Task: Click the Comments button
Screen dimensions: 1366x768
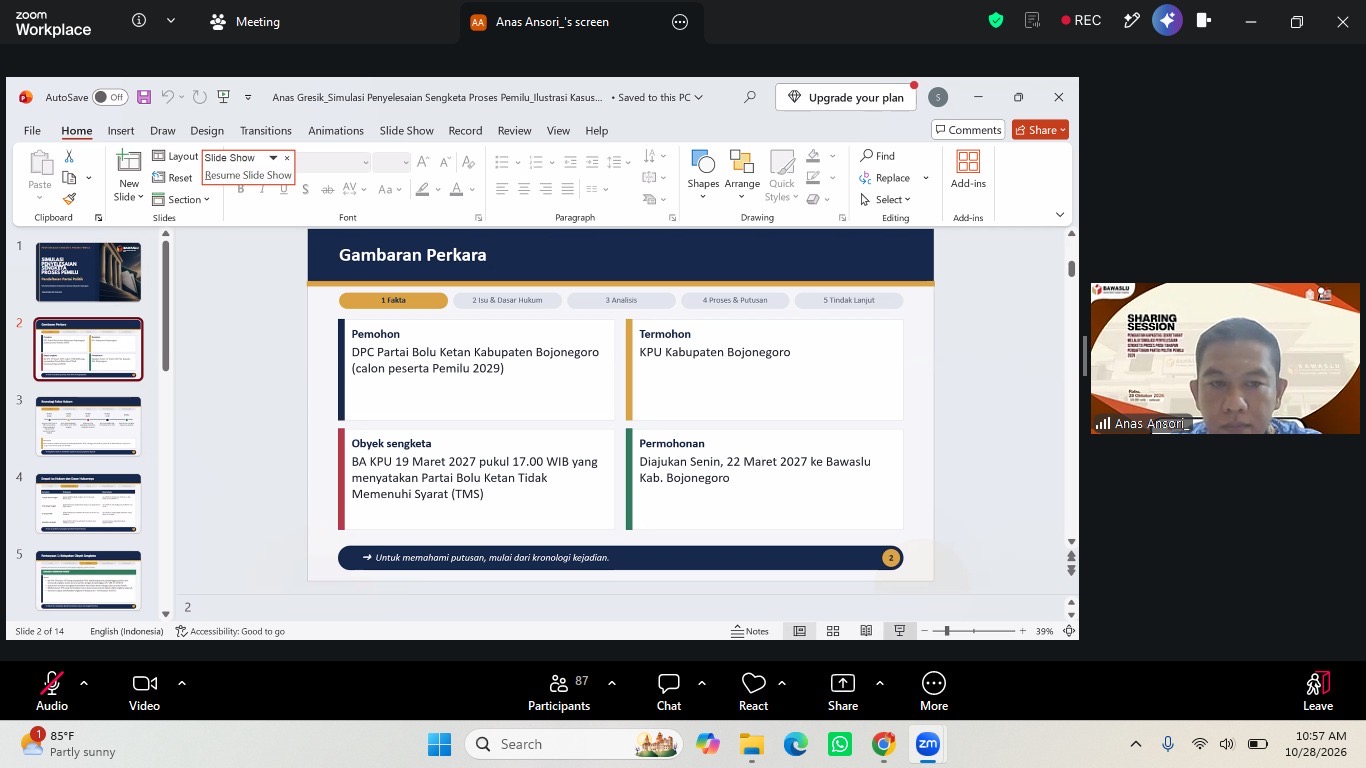Action: (x=968, y=130)
